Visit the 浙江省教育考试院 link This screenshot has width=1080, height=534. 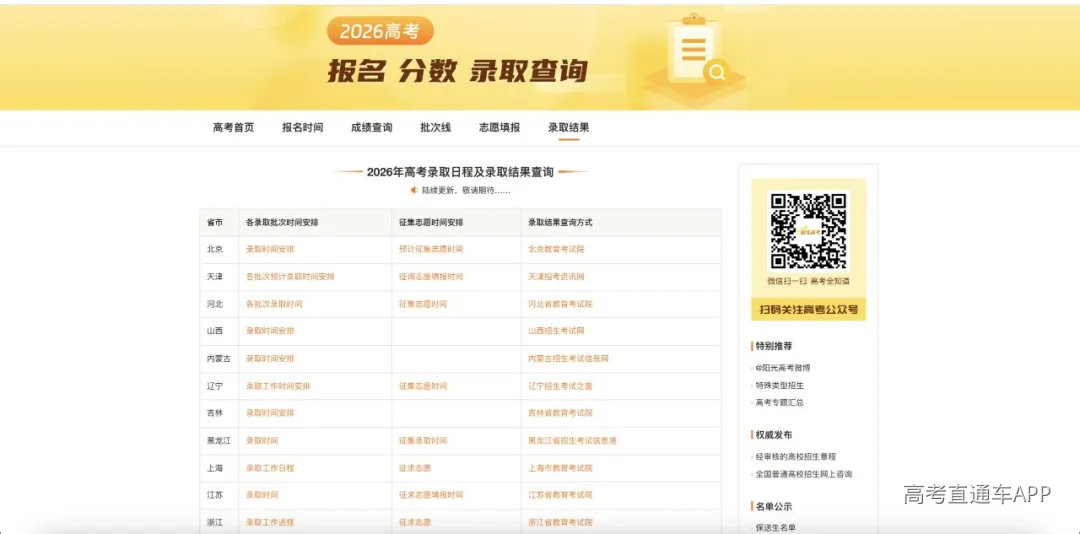(560, 522)
